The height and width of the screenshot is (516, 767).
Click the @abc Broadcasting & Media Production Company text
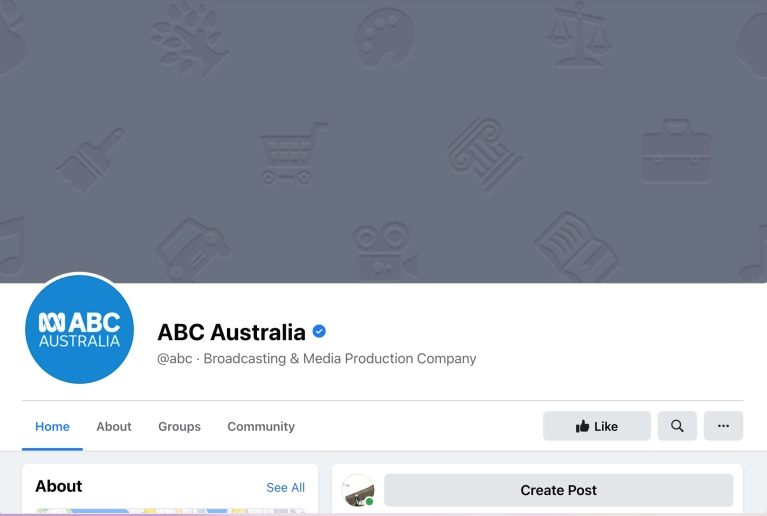(x=316, y=359)
